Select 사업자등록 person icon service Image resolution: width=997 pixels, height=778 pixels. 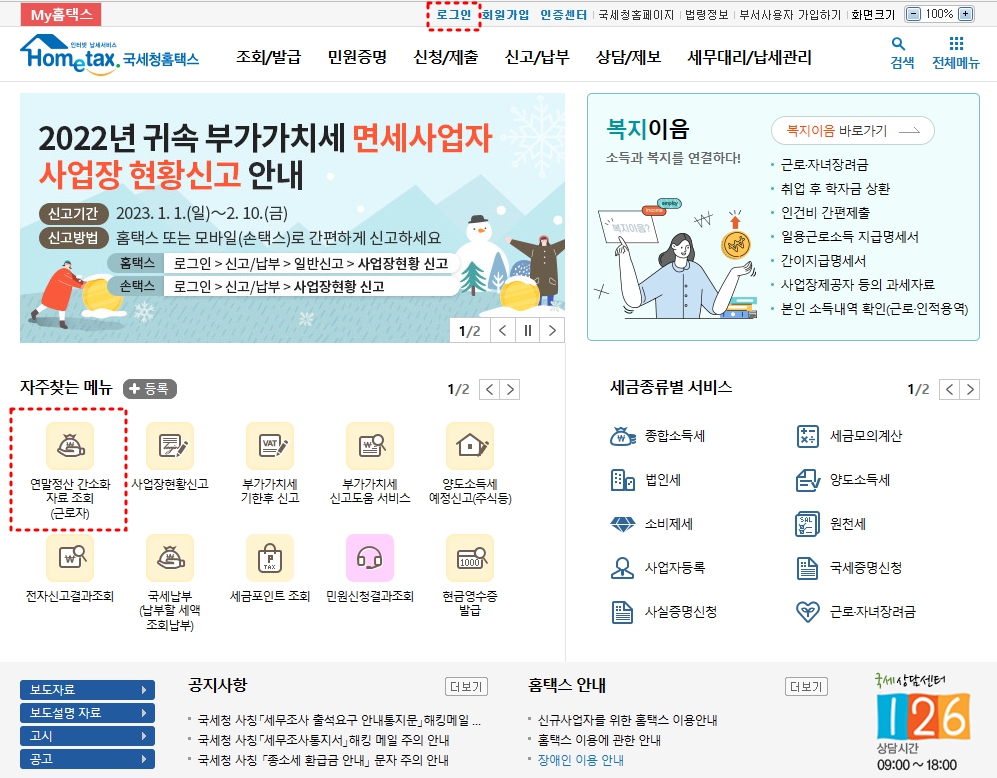[657, 568]
